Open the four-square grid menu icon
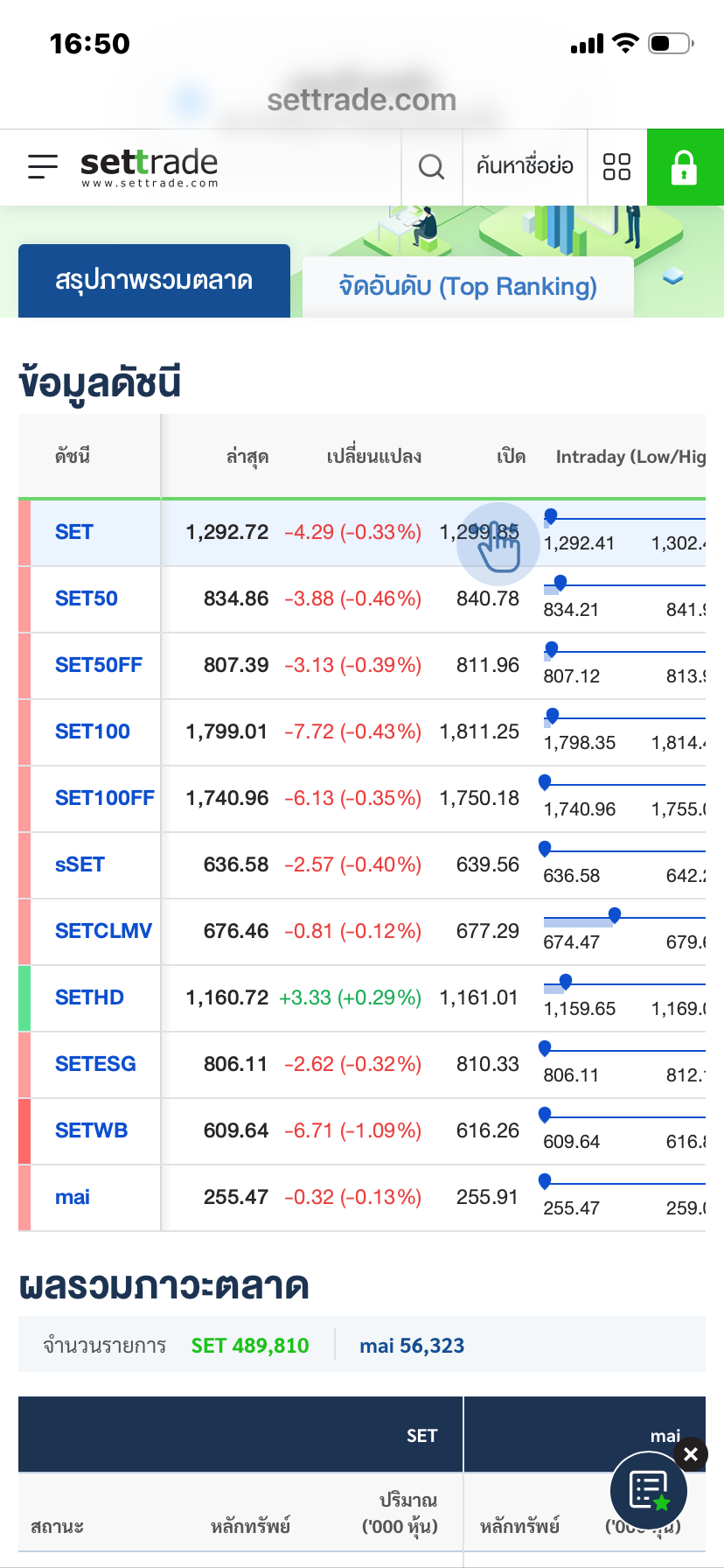 point(616,166)
